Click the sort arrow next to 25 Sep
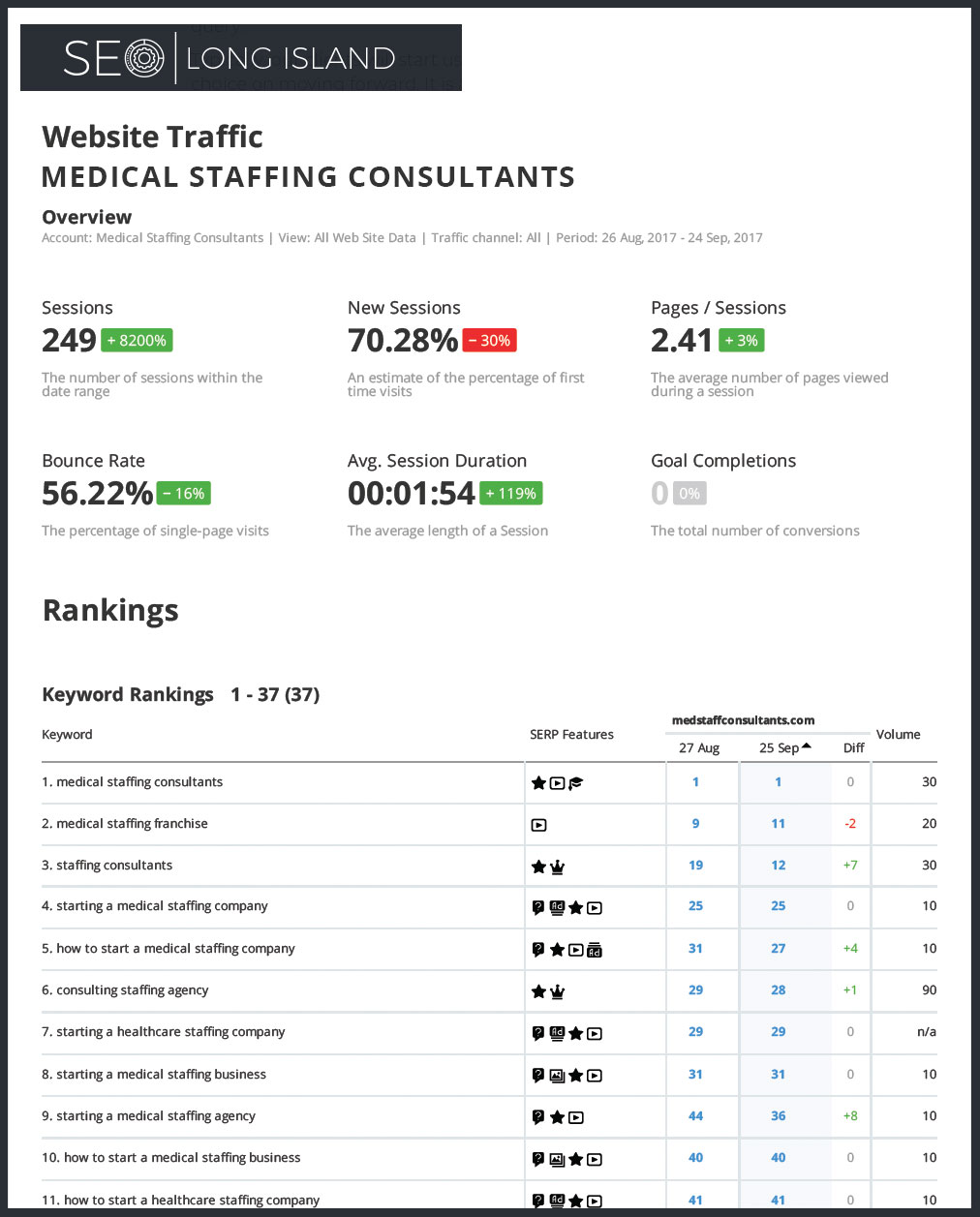 pos(807,746)
